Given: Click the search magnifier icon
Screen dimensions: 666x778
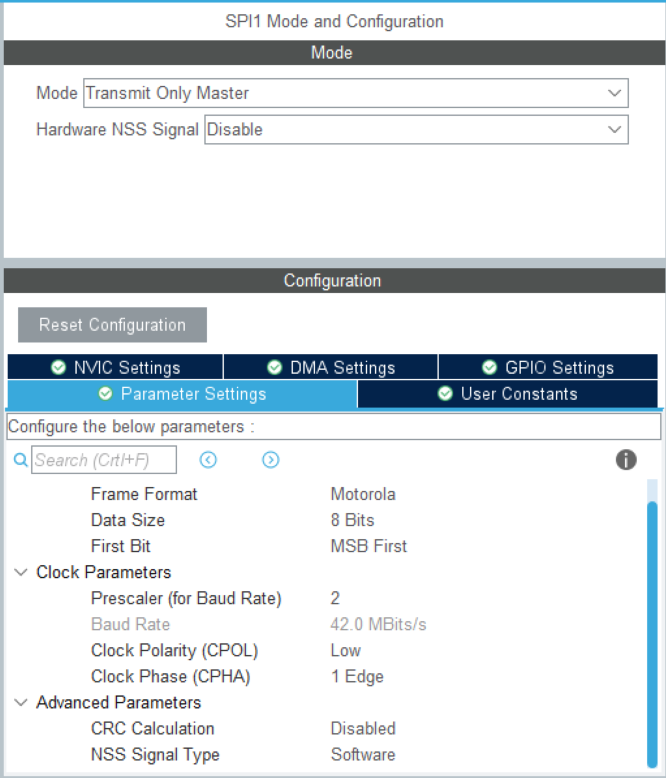Looking at the screenshot, I should pos(20,460).
